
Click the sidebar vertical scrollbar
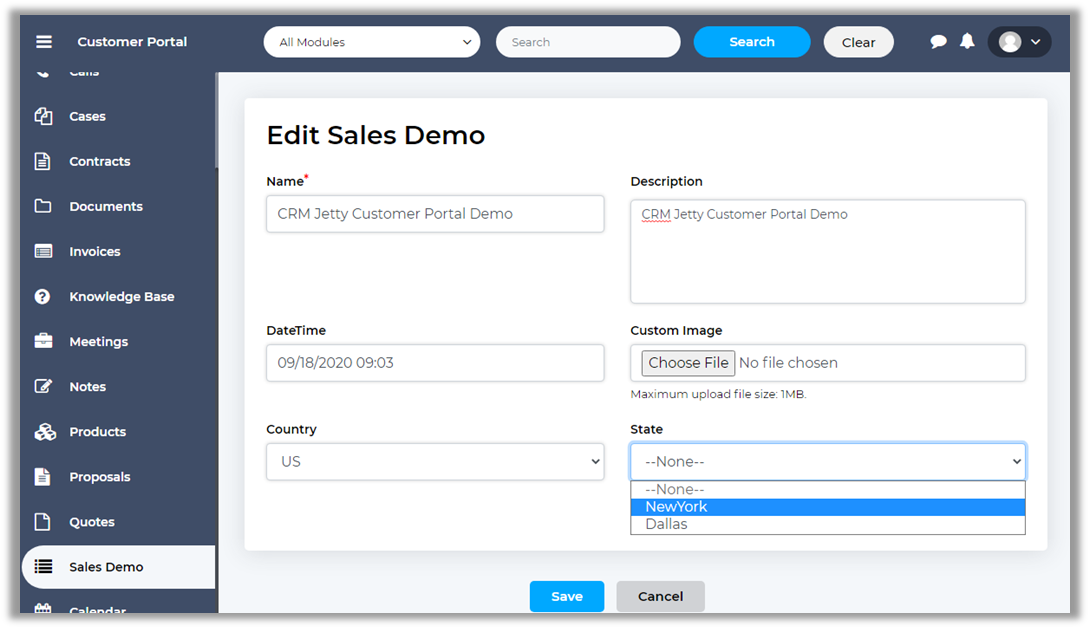[x=216, y=120]
